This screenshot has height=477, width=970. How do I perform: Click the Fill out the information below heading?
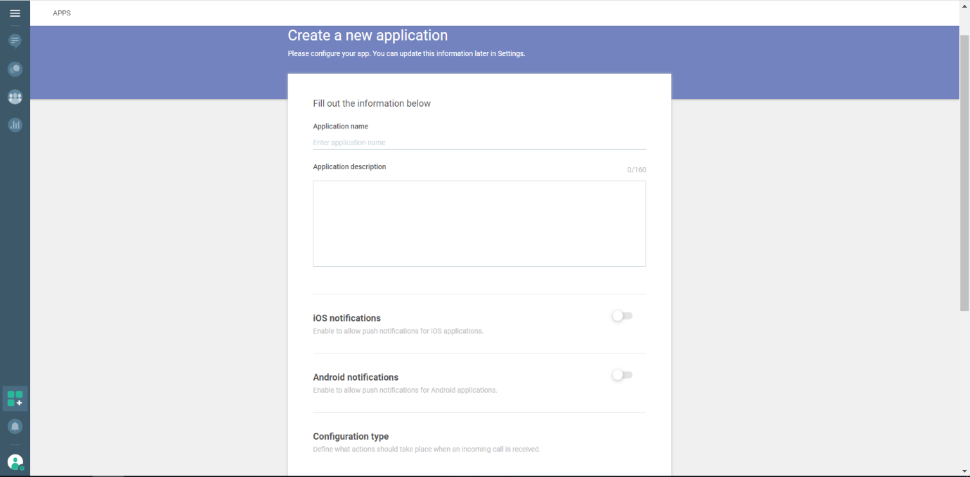(371, 103)
